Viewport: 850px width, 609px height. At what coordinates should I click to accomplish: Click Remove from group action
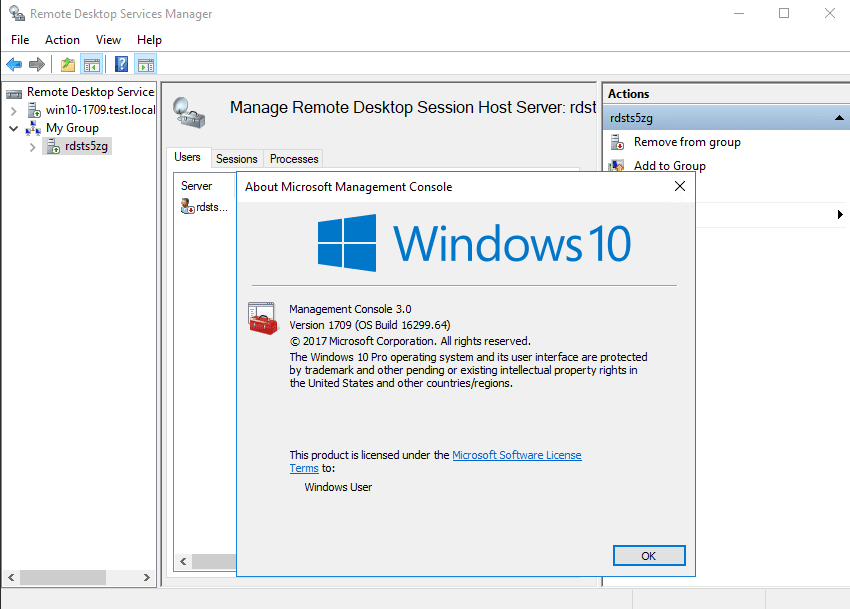(687, 142)
